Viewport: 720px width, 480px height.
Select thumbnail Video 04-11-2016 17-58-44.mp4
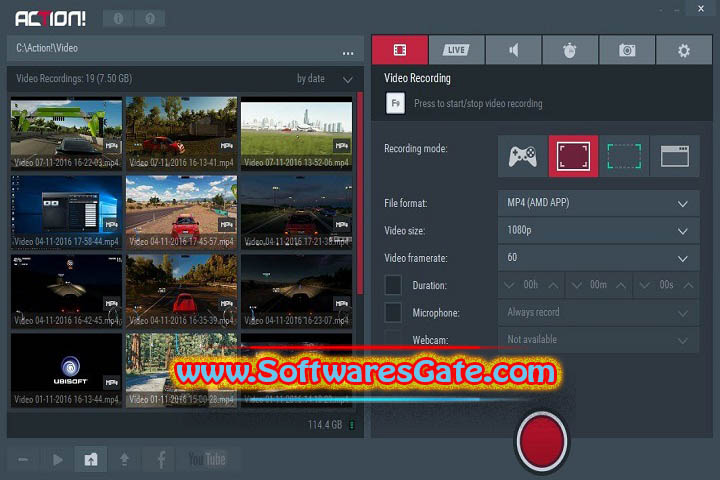[x=67, y=212]
